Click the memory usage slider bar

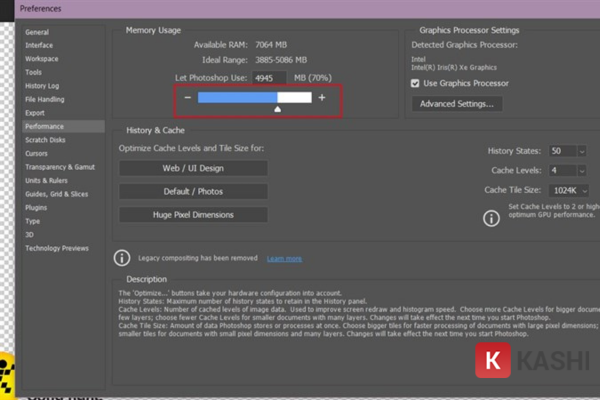coord(254,98)
